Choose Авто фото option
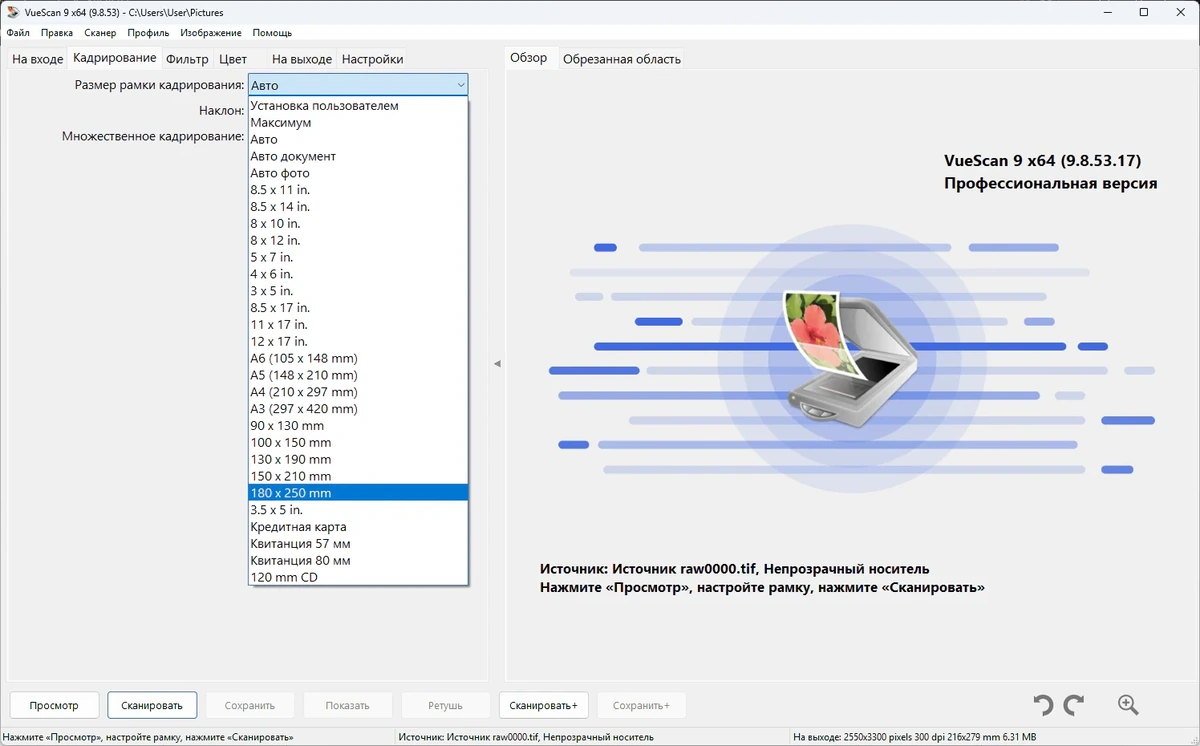 (358, 173)
